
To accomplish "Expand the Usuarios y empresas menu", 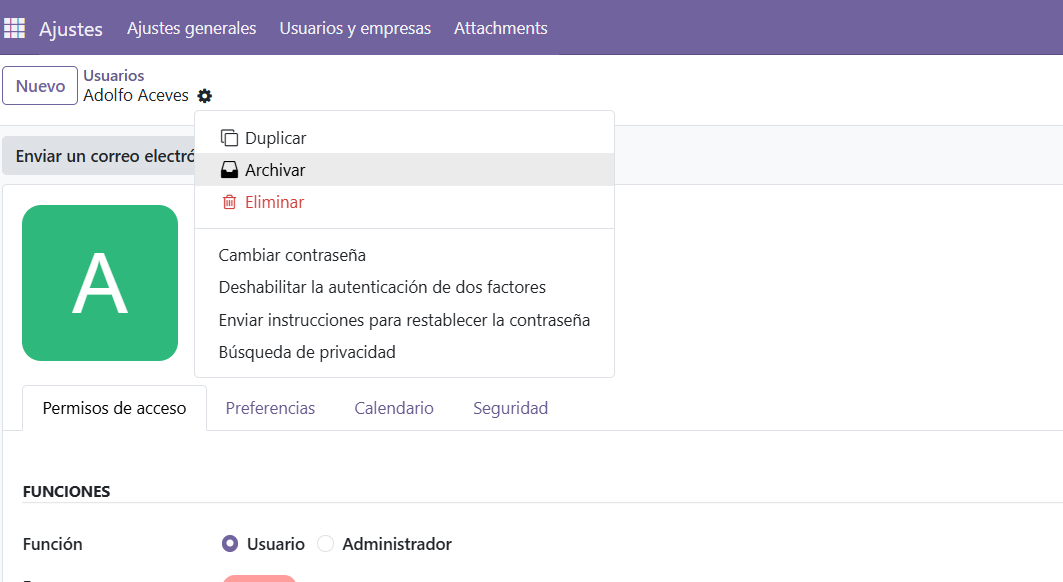I will [355, 28].
